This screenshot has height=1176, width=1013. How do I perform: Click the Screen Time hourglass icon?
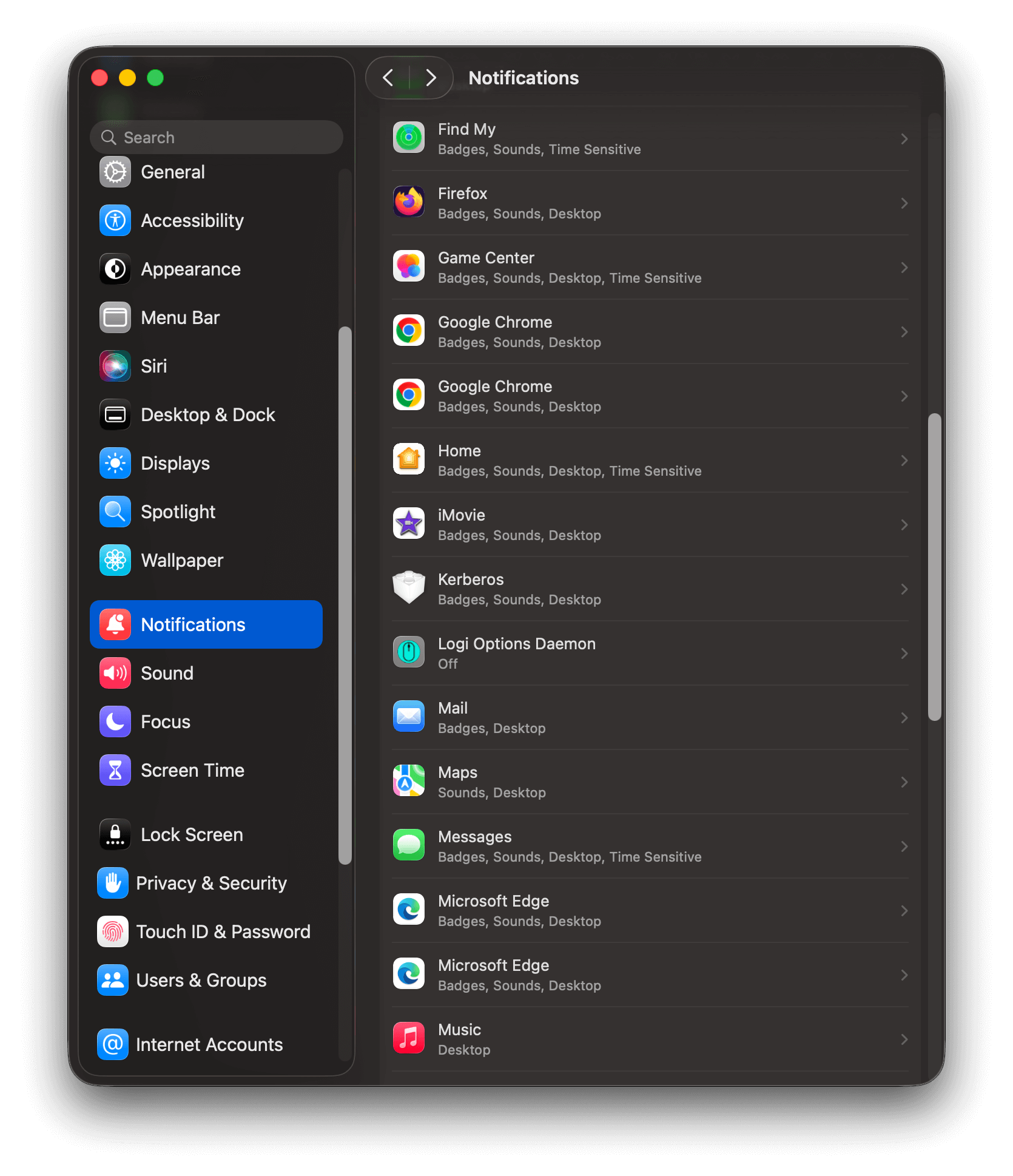[115, 771]
